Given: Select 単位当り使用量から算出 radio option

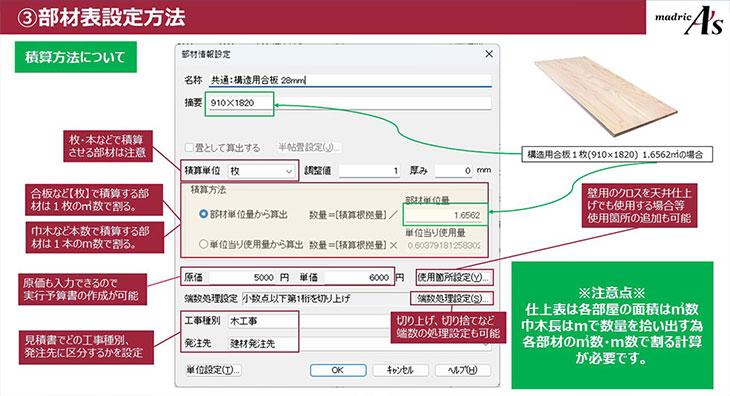Looking at the screenshot, I should 203,244.
